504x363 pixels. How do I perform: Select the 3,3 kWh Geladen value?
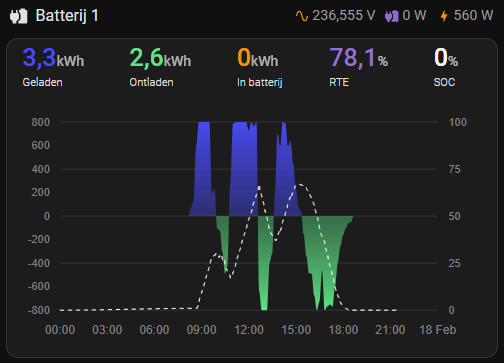[x=53, y=58]
